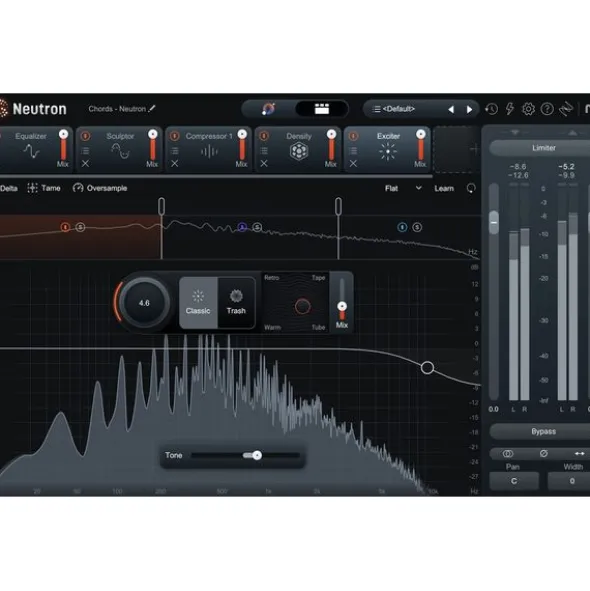Bypass the Exciter module power button
This screenshot has height=591, width=590.
coord(353,136)
